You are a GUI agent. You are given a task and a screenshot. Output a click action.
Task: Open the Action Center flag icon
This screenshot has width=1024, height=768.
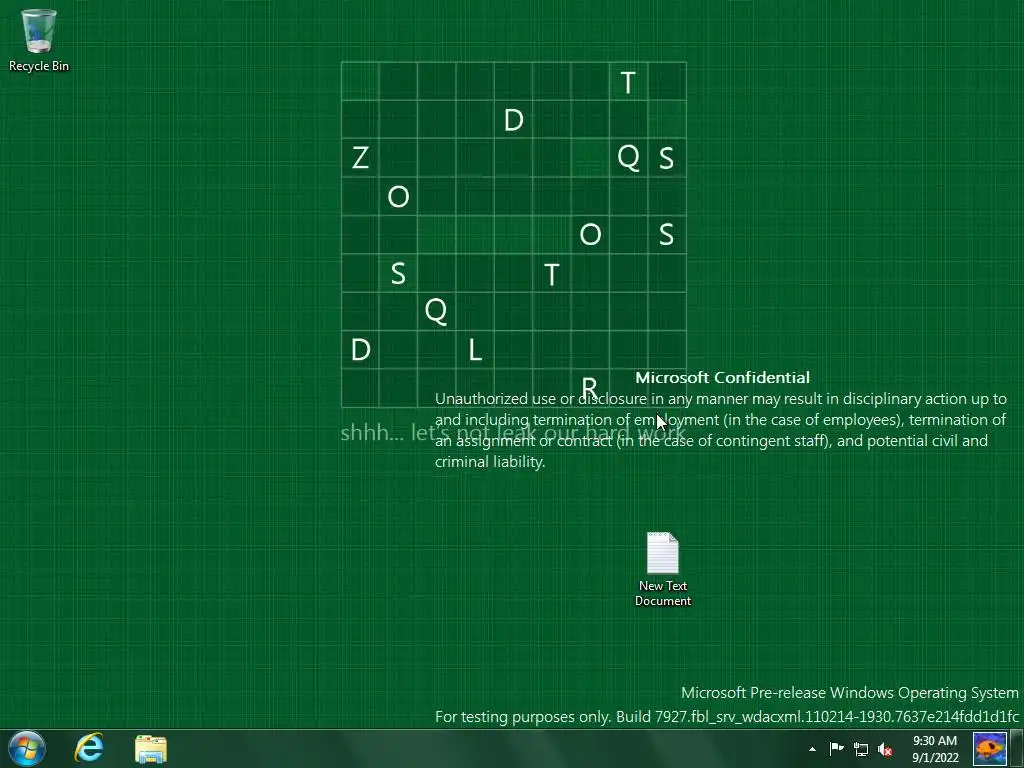point(837,749)
